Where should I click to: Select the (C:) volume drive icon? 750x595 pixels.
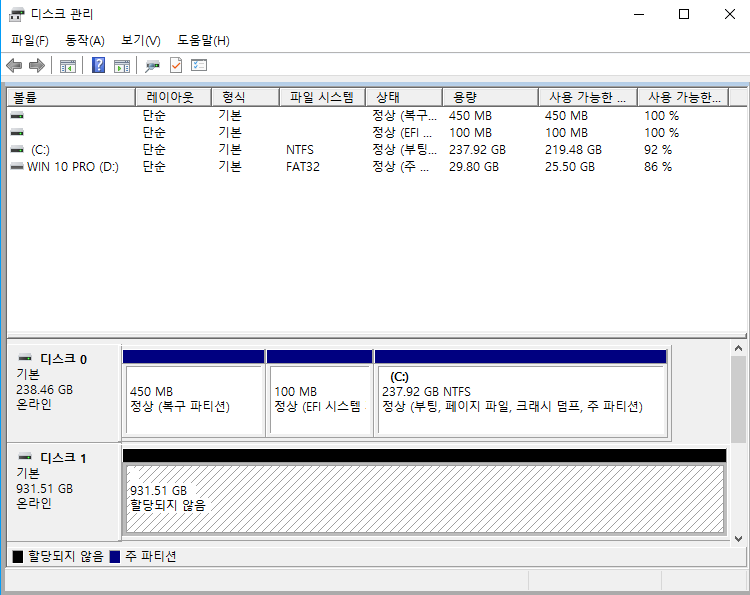tap(17, 149)
